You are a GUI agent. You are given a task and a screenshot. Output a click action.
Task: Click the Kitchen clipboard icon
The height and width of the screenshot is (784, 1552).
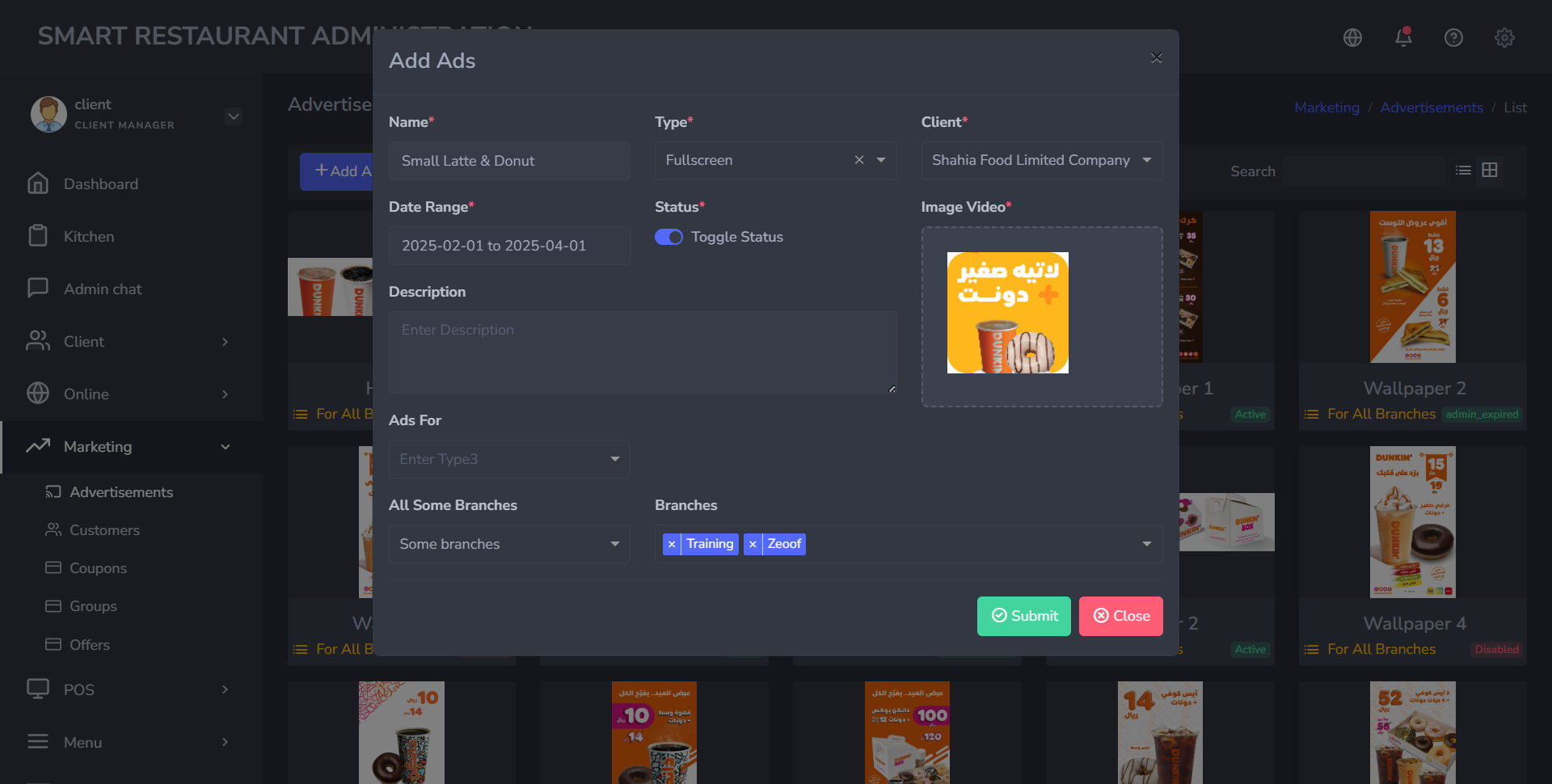point(38,236)
